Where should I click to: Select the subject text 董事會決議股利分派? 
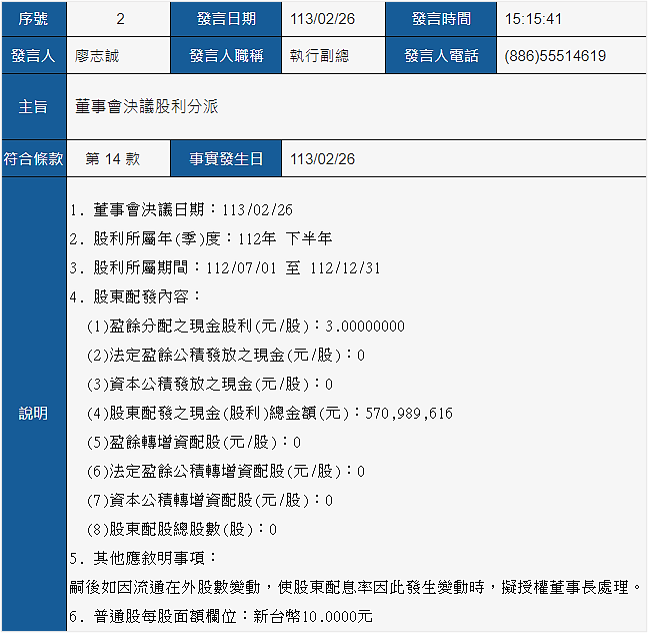point(147,106)
